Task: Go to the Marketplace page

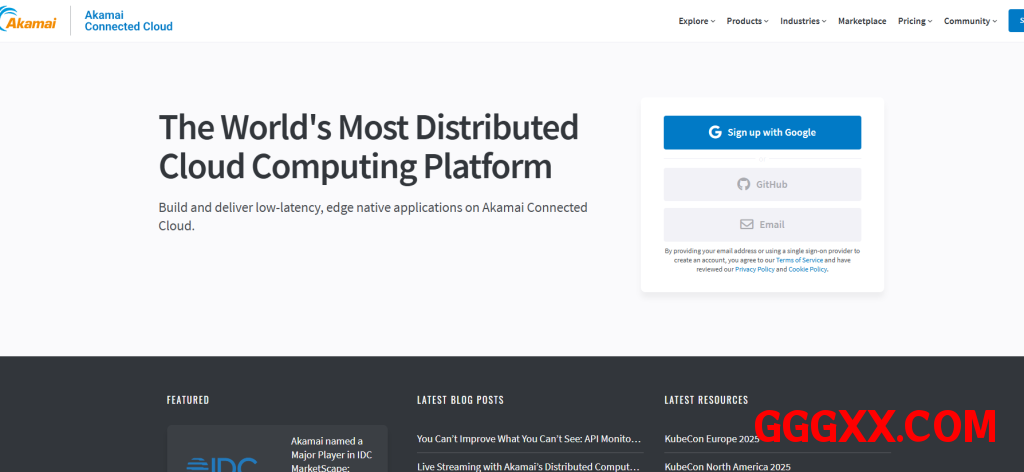Action: coord(862,21)
